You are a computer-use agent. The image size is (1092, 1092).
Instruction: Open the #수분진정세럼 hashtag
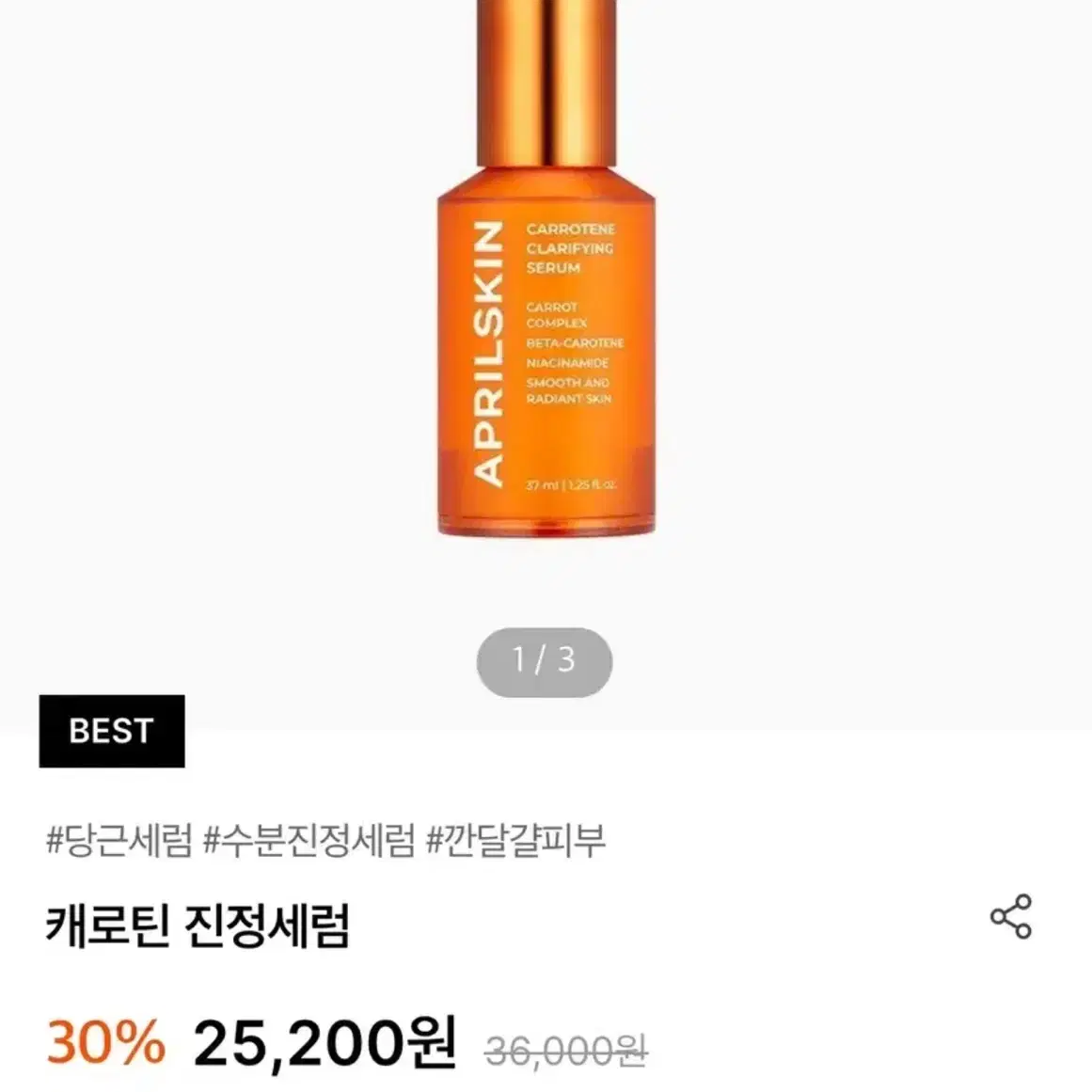(309, 841)
